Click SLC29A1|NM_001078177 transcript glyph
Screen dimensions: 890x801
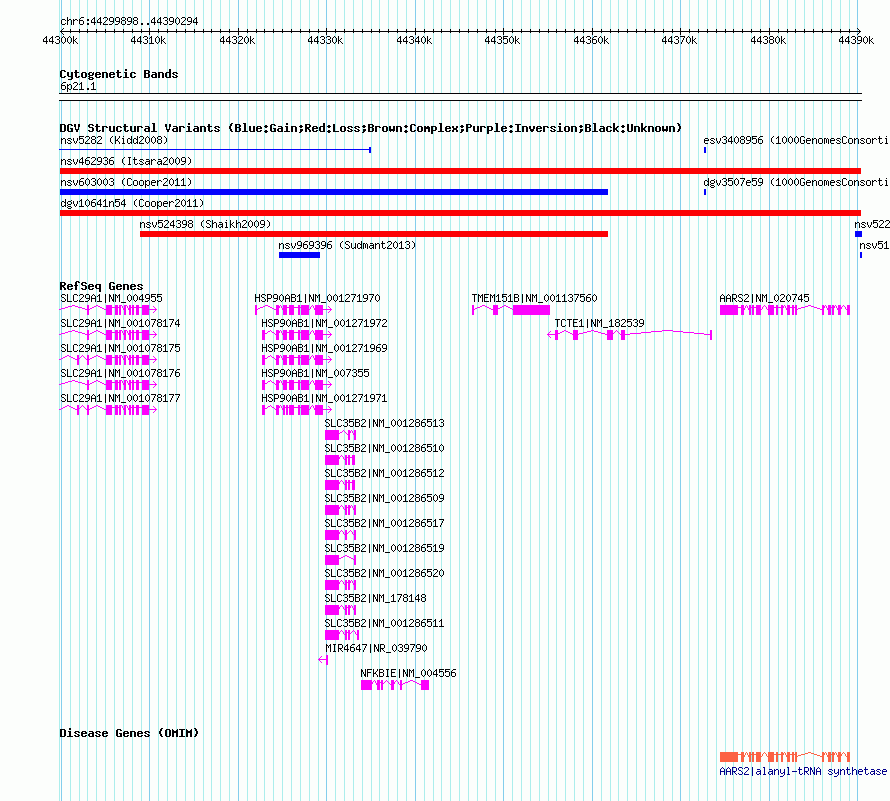click(x=108, y=410)
